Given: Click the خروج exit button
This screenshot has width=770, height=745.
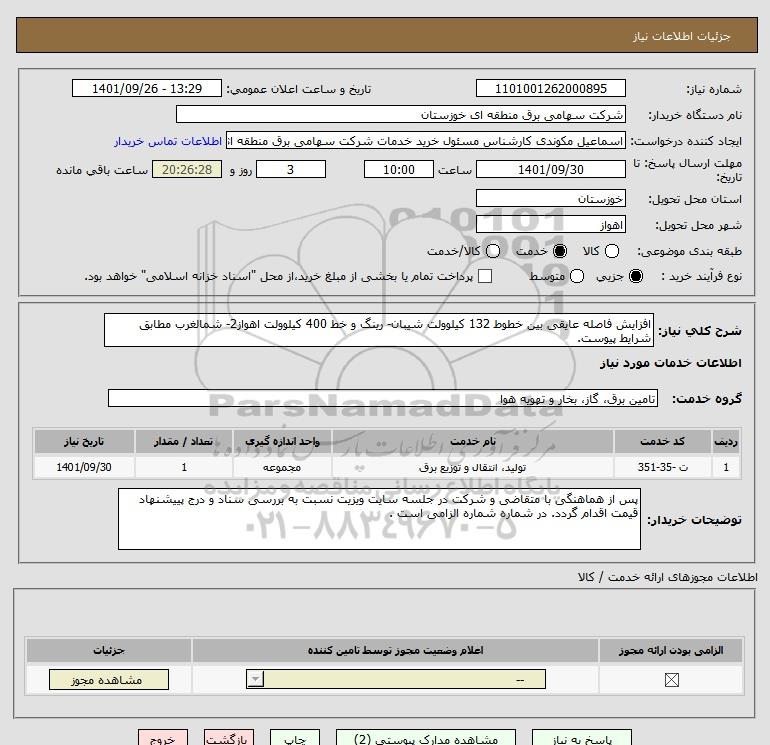Looking at the screenshot, I should tap(163, 738).
